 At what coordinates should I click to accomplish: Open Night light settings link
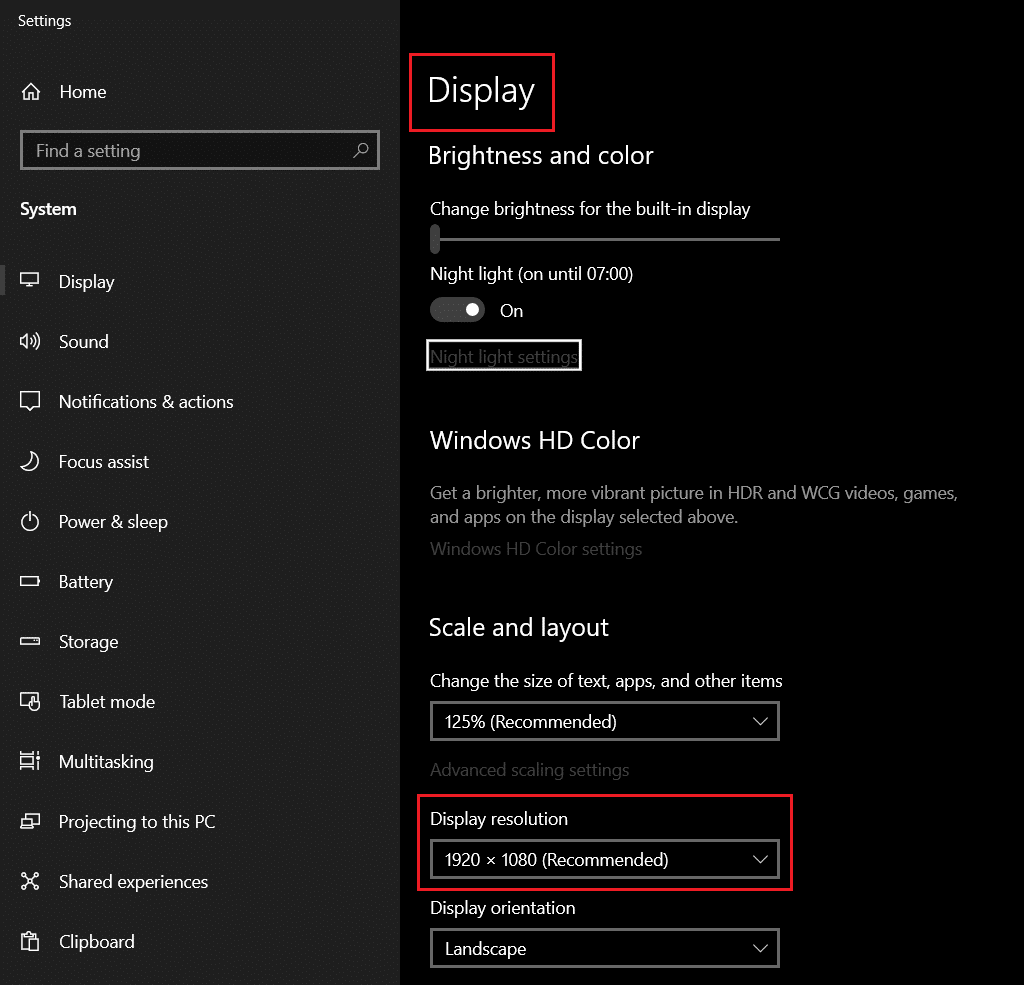pyautogui.click(x=504, y=356)
